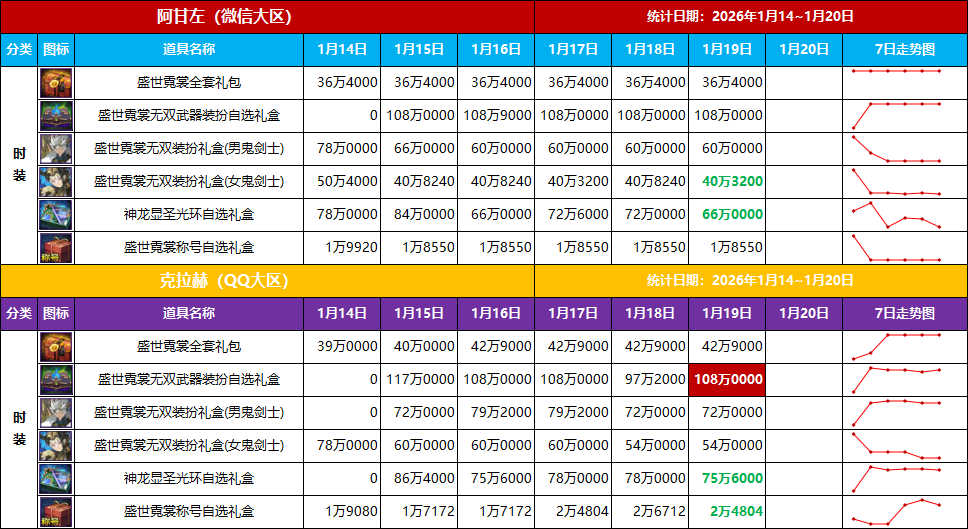Open trend sparkline for 称号自选礼盒 in 克拉赫 table
The width and height of the screenshot is (968, 529).
(x=896, y=512)
